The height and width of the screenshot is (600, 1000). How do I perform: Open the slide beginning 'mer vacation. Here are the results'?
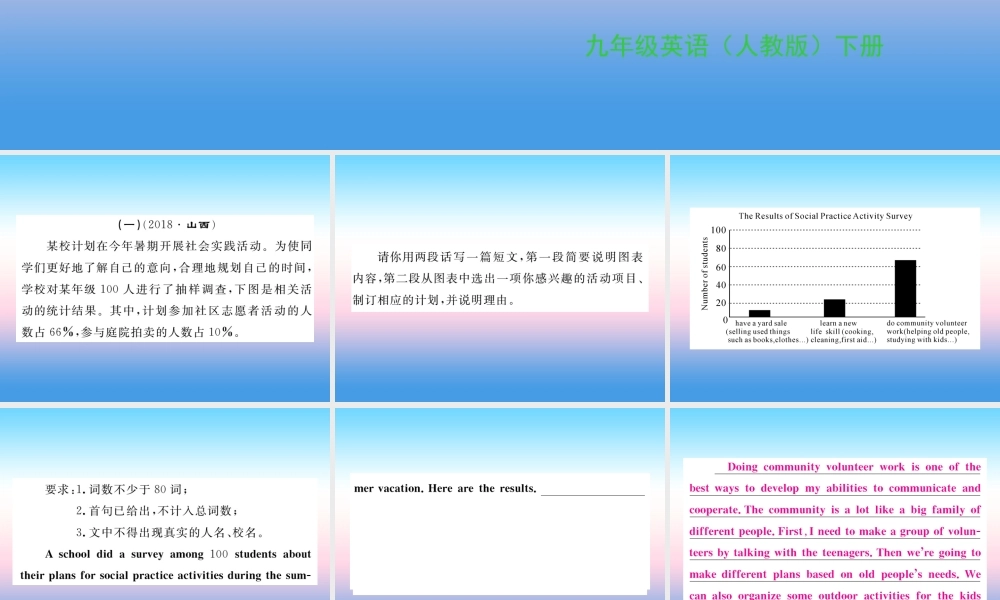coord(499,504)
